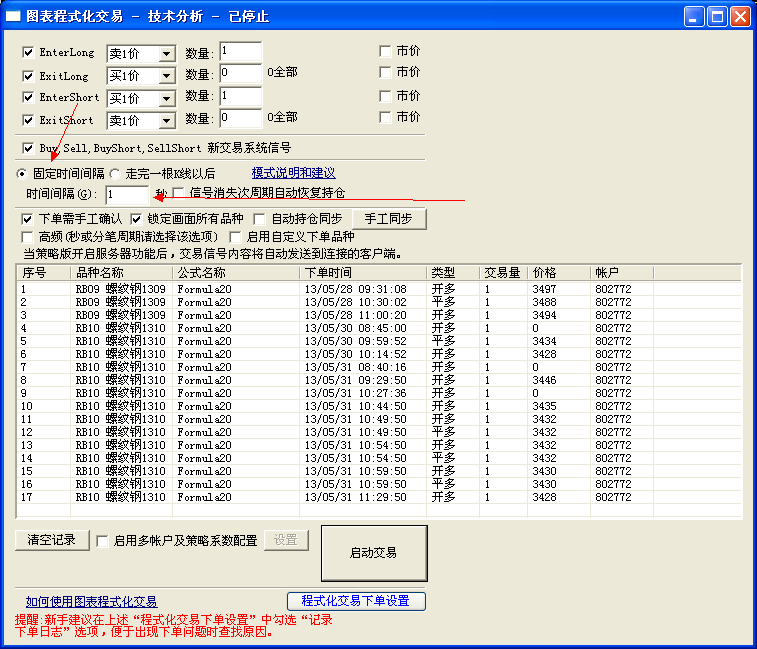Select 走完一根K线以后 radio option
757x649 pixels.
[115, 174]
